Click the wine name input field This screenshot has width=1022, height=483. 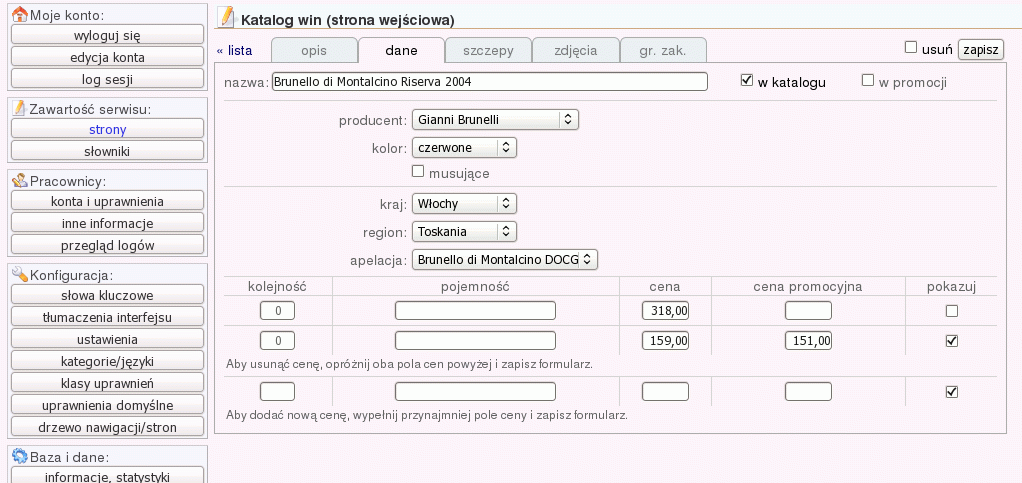pyautogui.click(x=489, y=82)
